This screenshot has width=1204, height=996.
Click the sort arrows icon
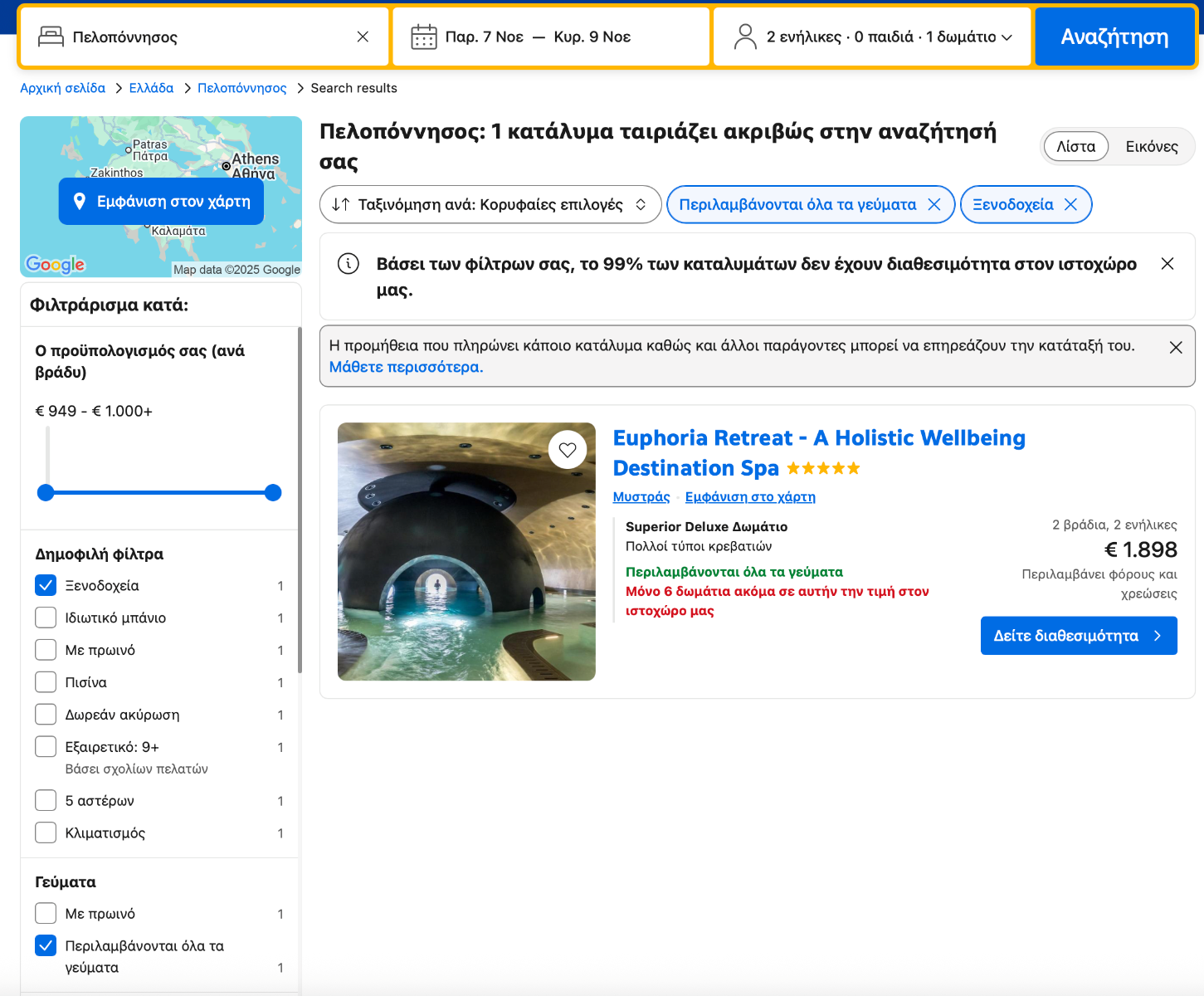pyautogui.click(x=340, y=204)
